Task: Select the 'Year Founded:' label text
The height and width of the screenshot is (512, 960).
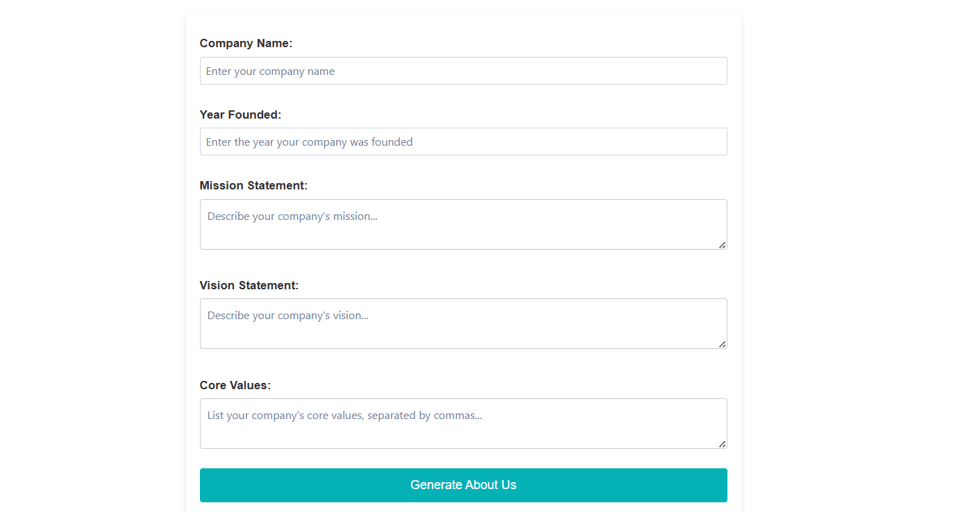Action: pos(241,115)
